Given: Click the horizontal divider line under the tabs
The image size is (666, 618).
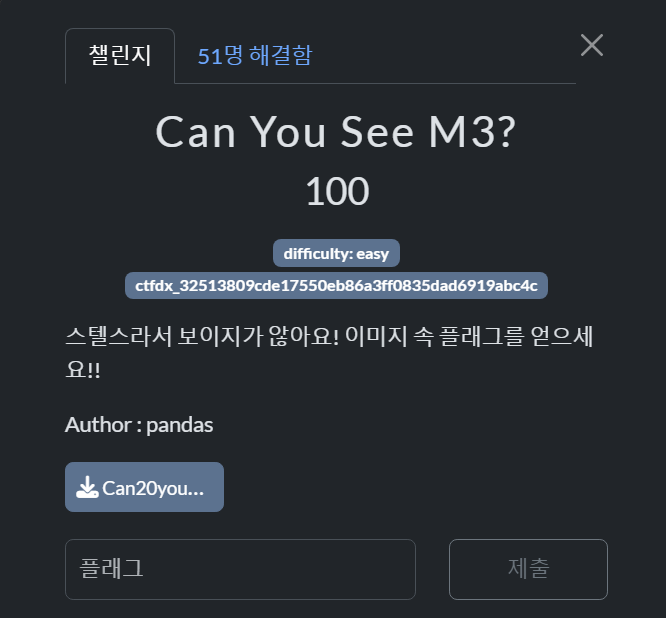Looking at the screenshot, I should tap(375, 83).
